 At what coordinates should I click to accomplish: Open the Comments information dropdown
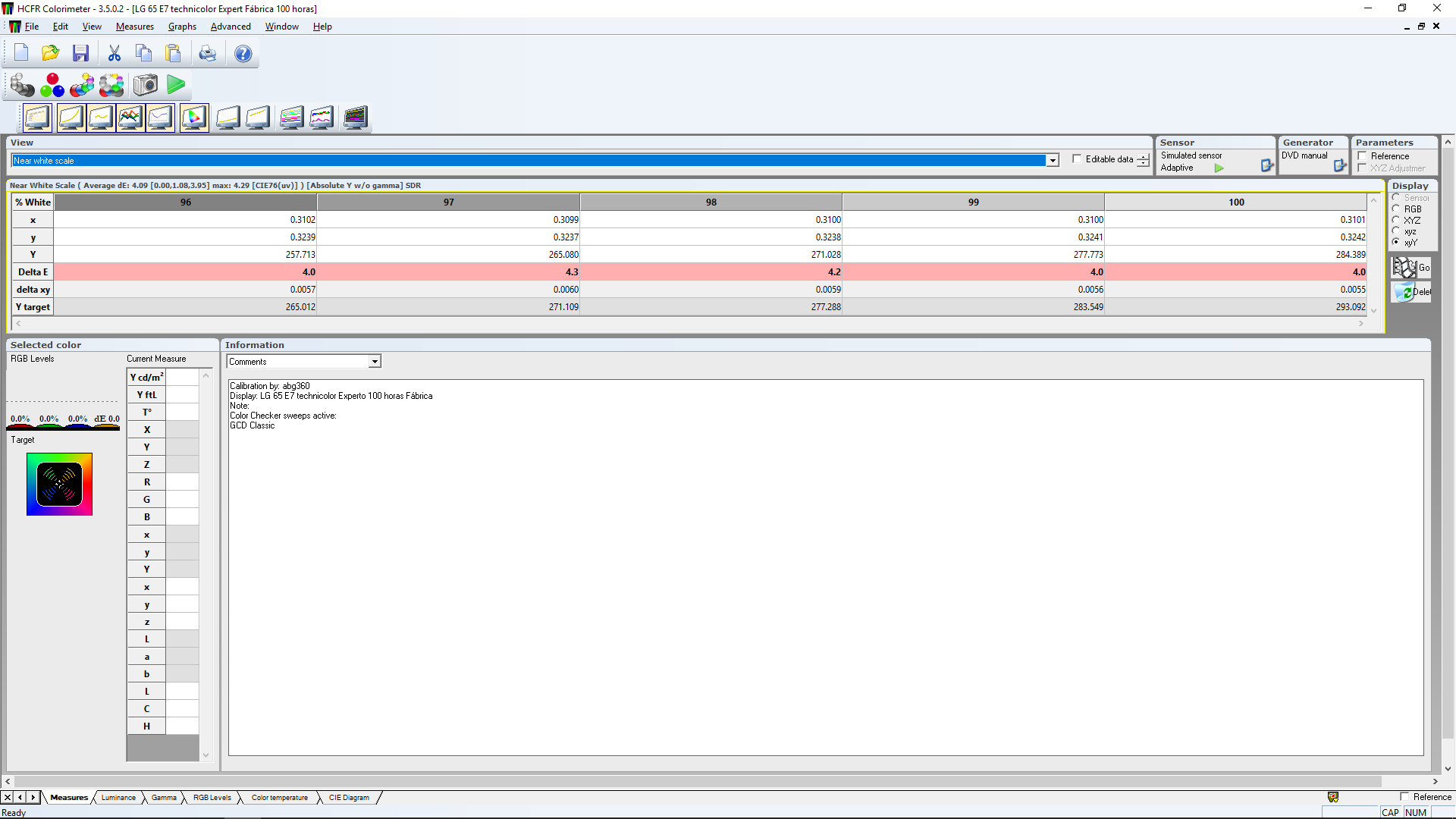coord(375,362)
